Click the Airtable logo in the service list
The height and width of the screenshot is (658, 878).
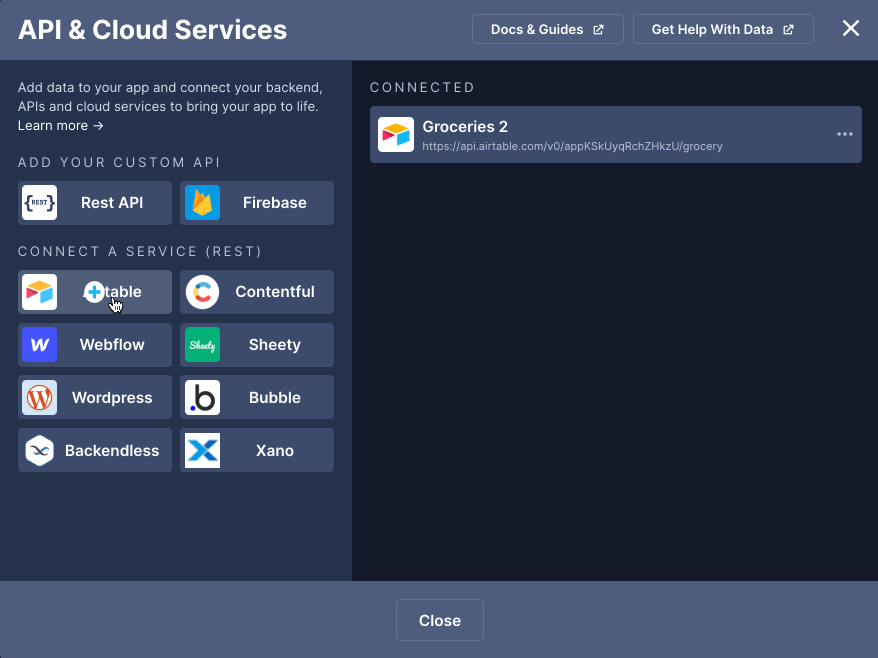coord(39,292)
